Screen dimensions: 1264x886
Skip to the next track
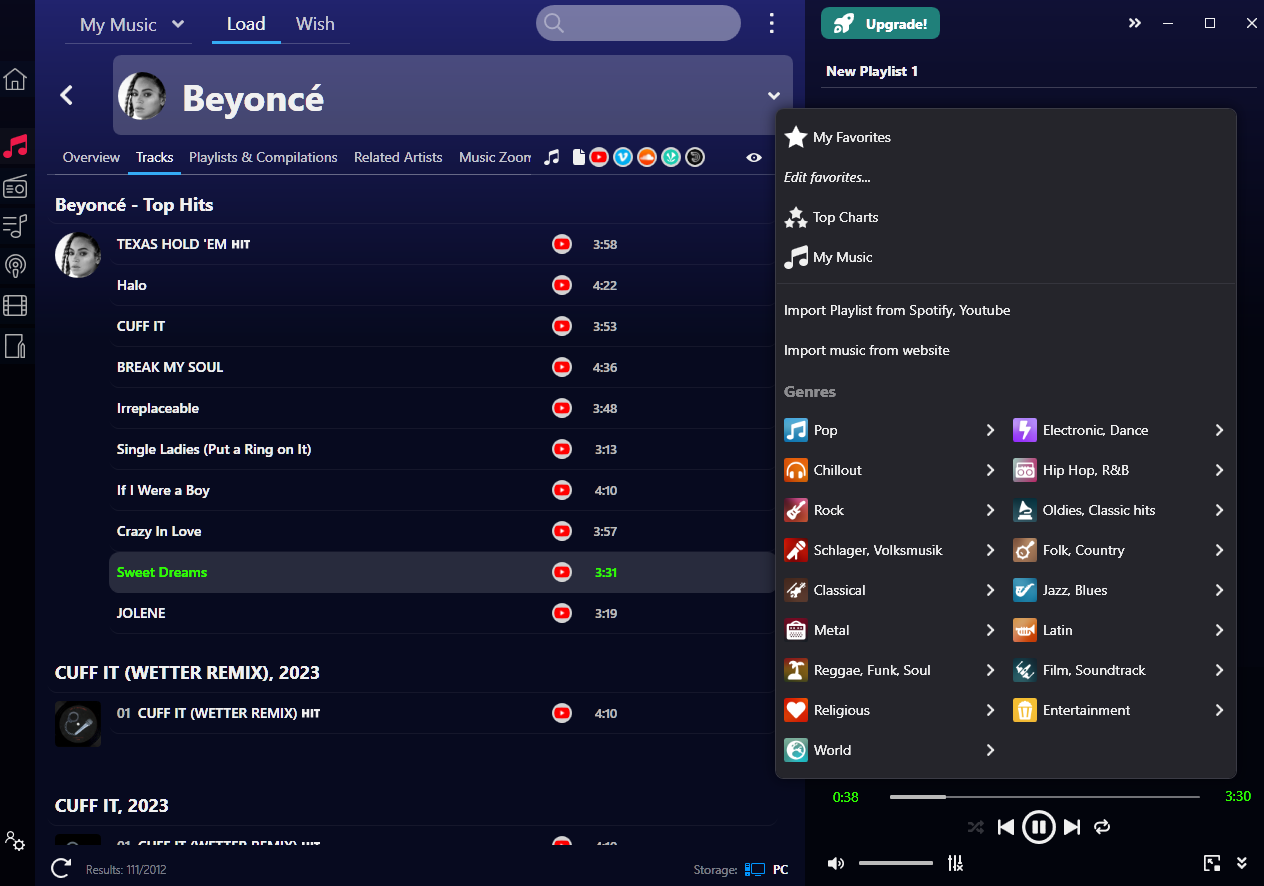1072,827
